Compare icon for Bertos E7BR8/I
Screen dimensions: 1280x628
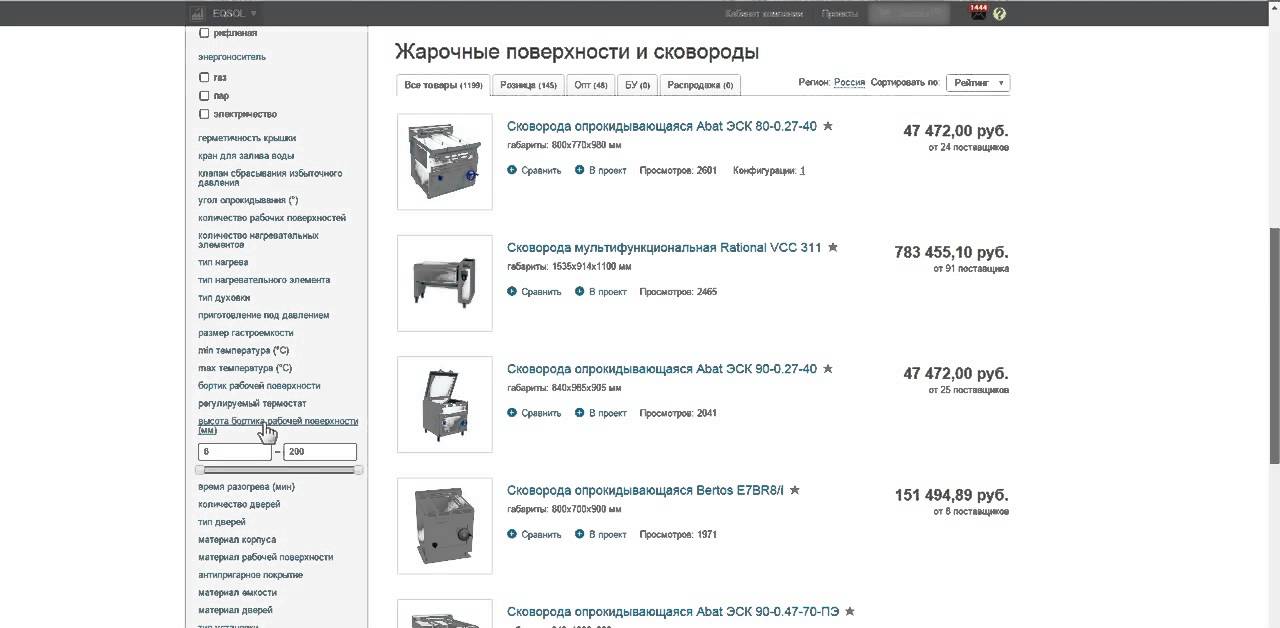(x=512, y=534)
